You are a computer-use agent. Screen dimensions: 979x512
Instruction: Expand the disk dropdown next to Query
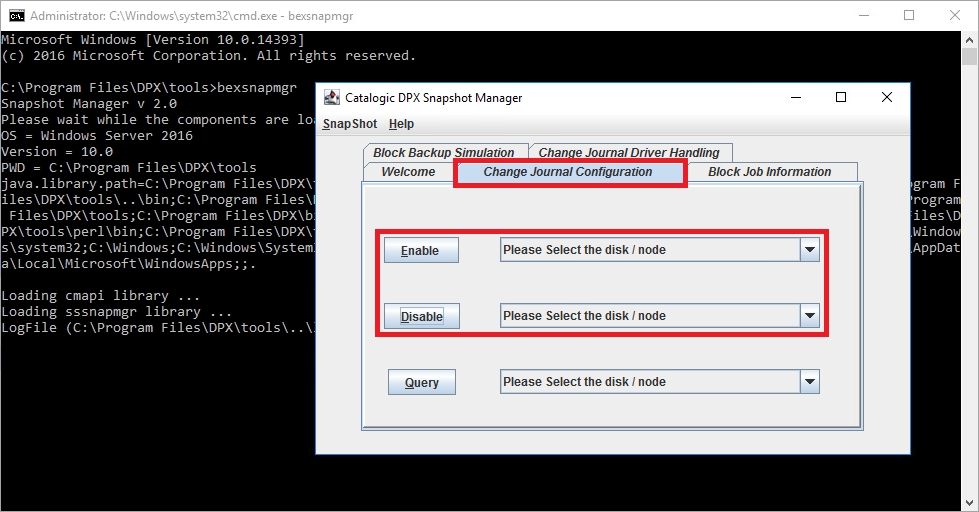[809, 382]
